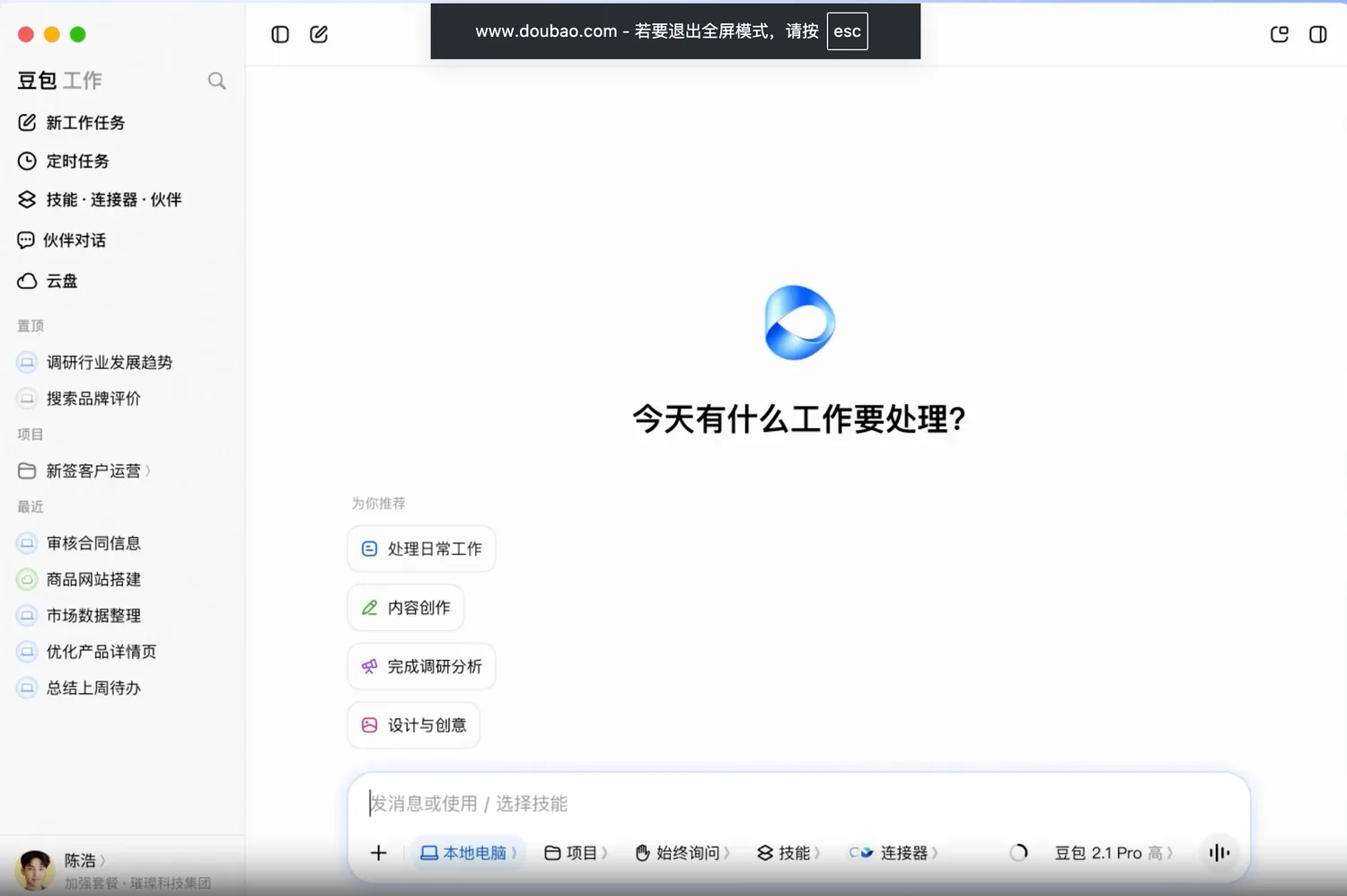Click the Doubao logo in center
The width and height of the screenshot is (1347, 896).
[x=799, y=323]
